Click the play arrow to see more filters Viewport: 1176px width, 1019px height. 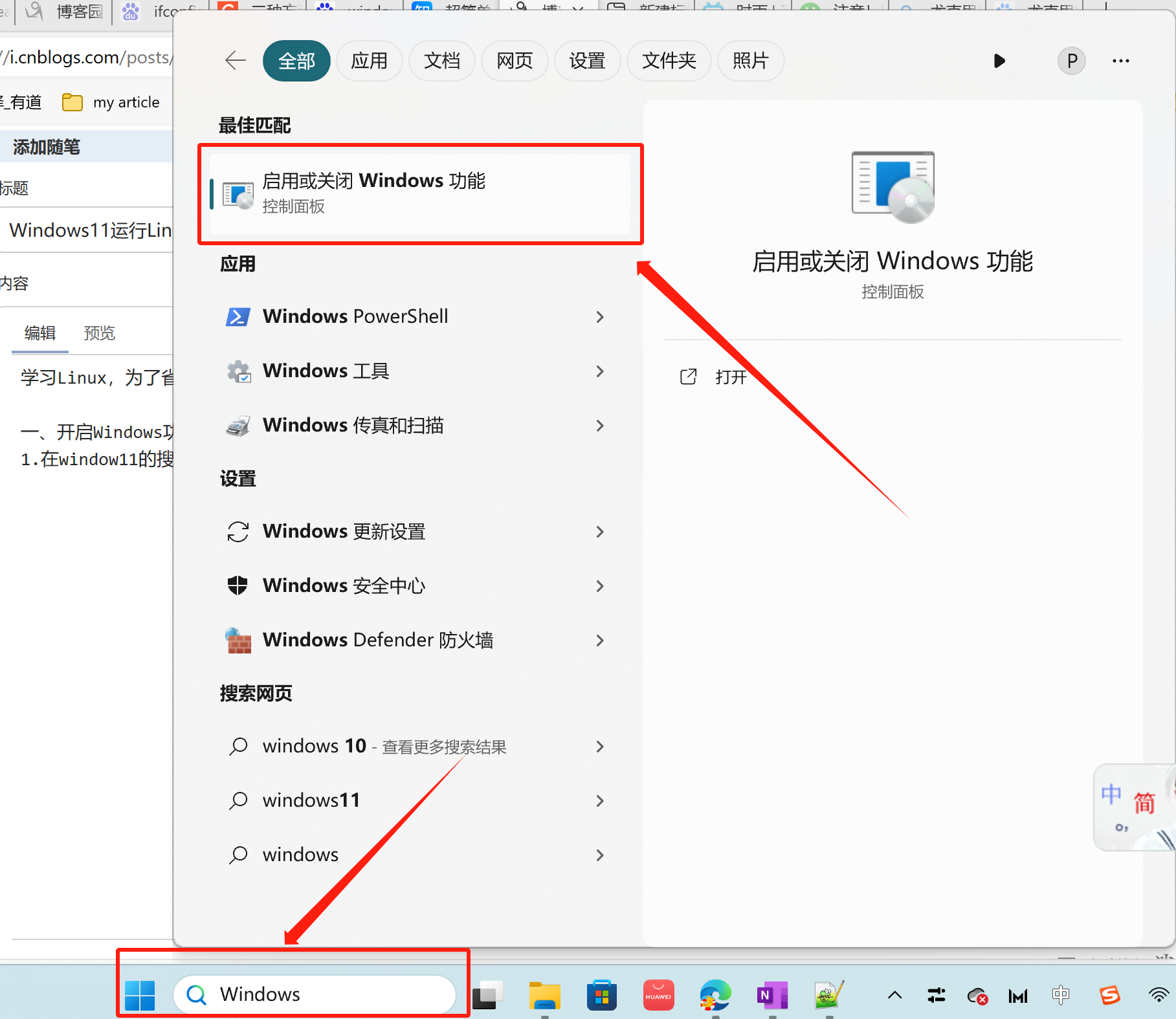999,61
